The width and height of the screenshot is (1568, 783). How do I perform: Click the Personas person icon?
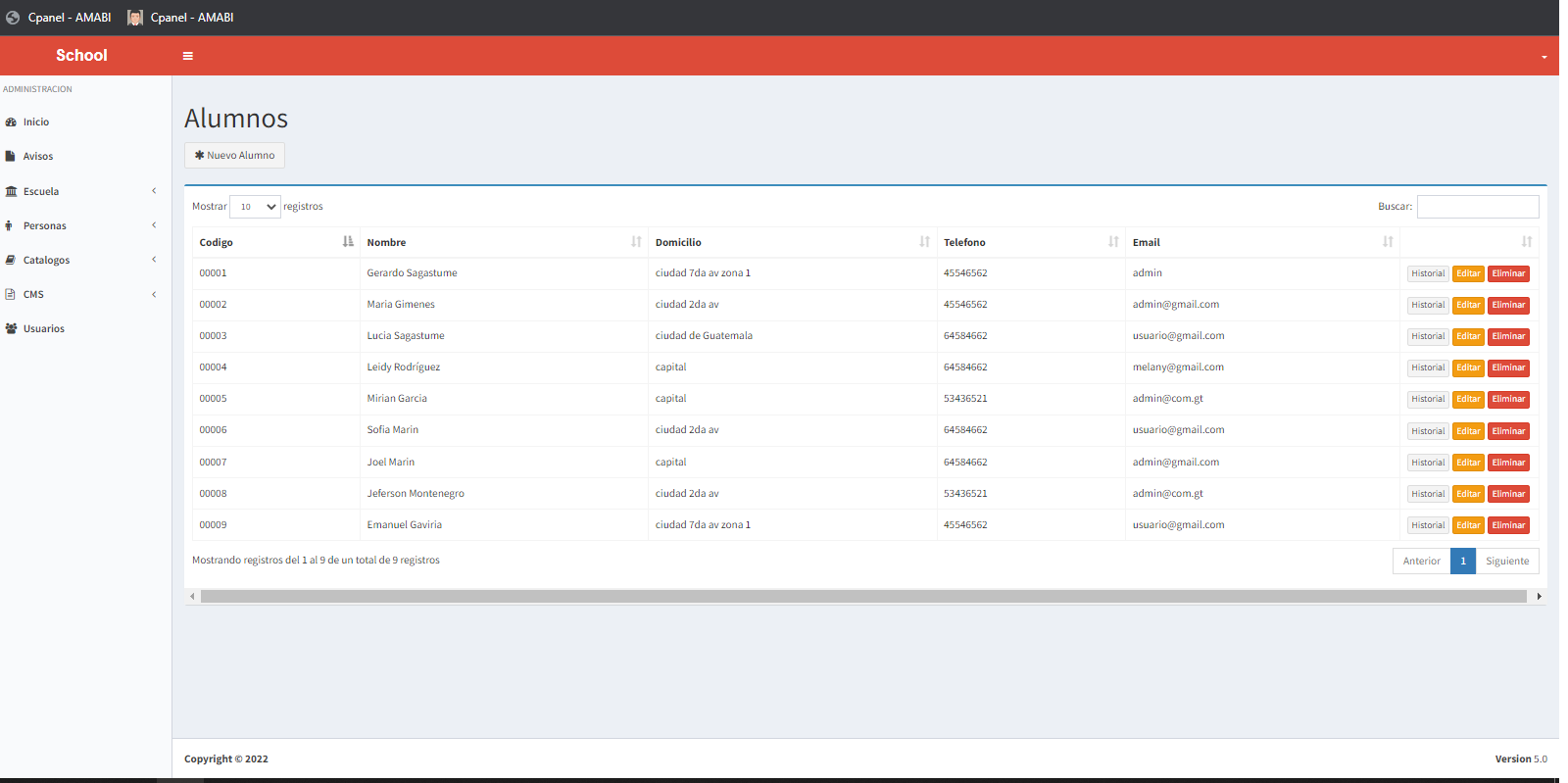pos(10,225)
